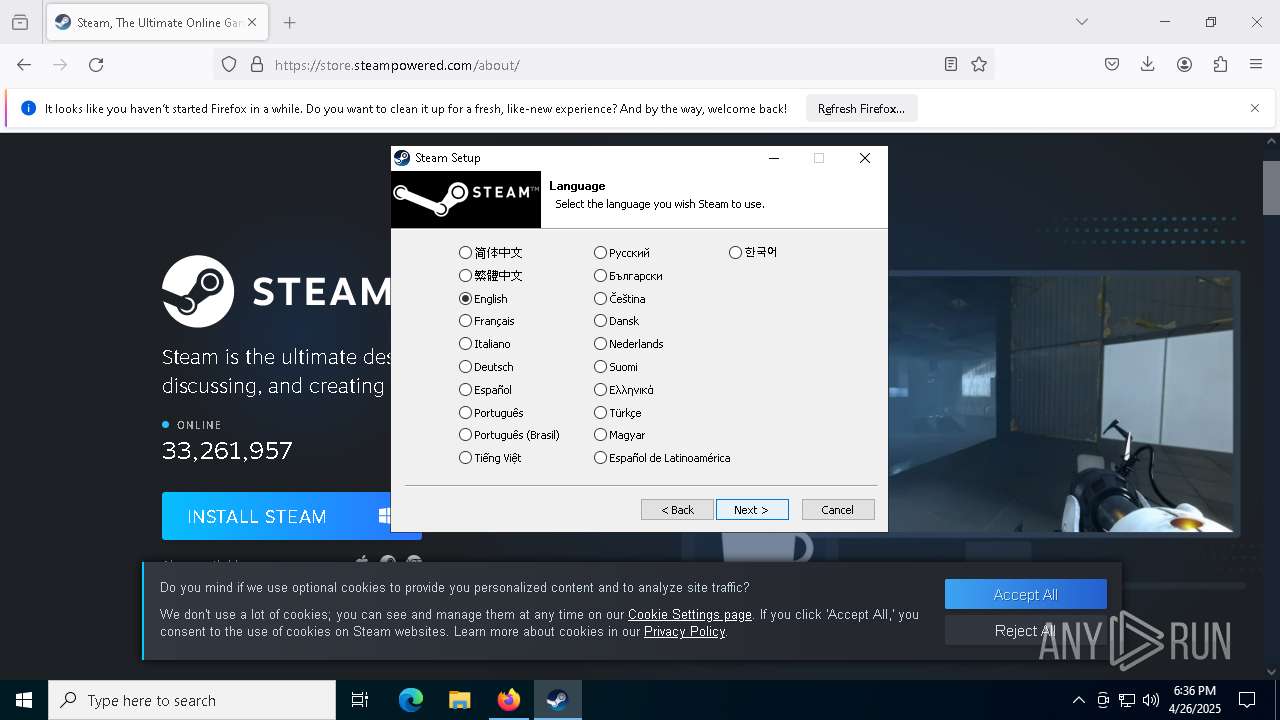Select Suomi language

coord(616,367)
